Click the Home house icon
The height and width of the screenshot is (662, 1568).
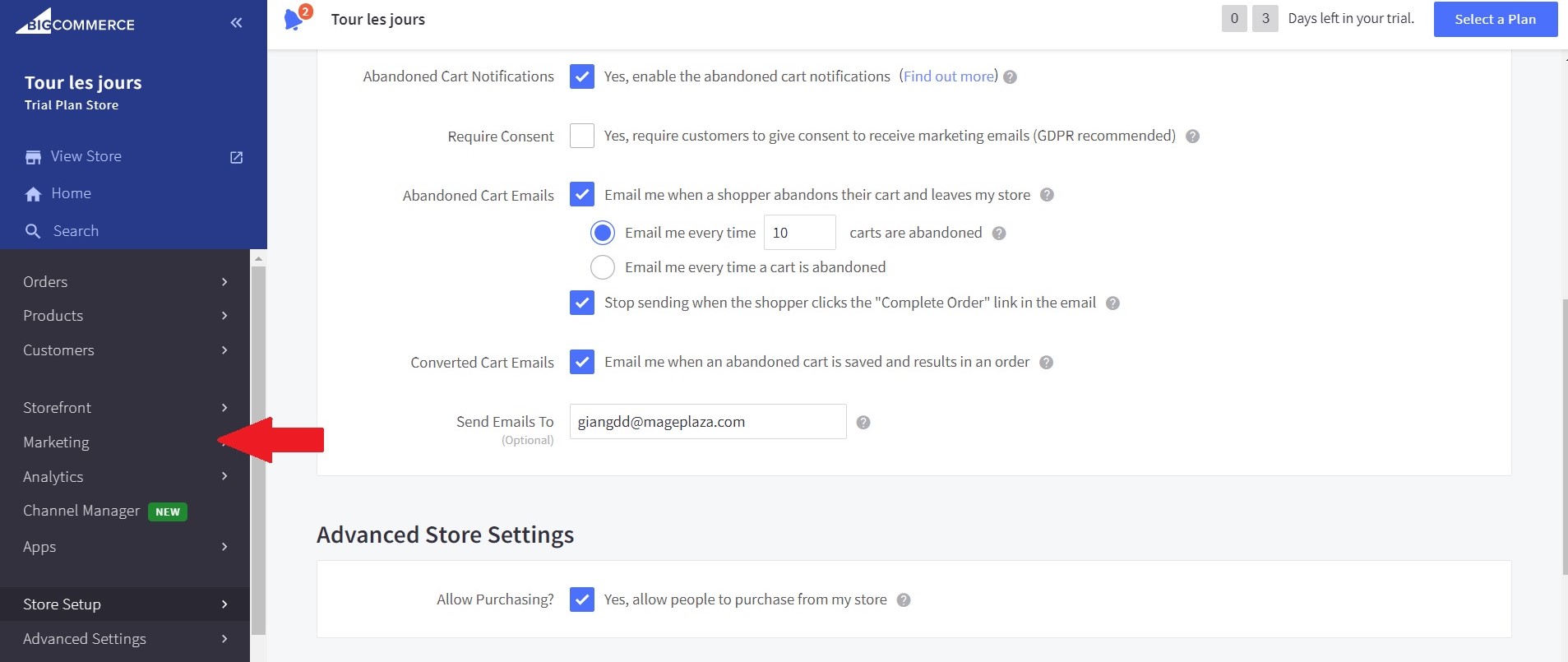click(33, 194)
